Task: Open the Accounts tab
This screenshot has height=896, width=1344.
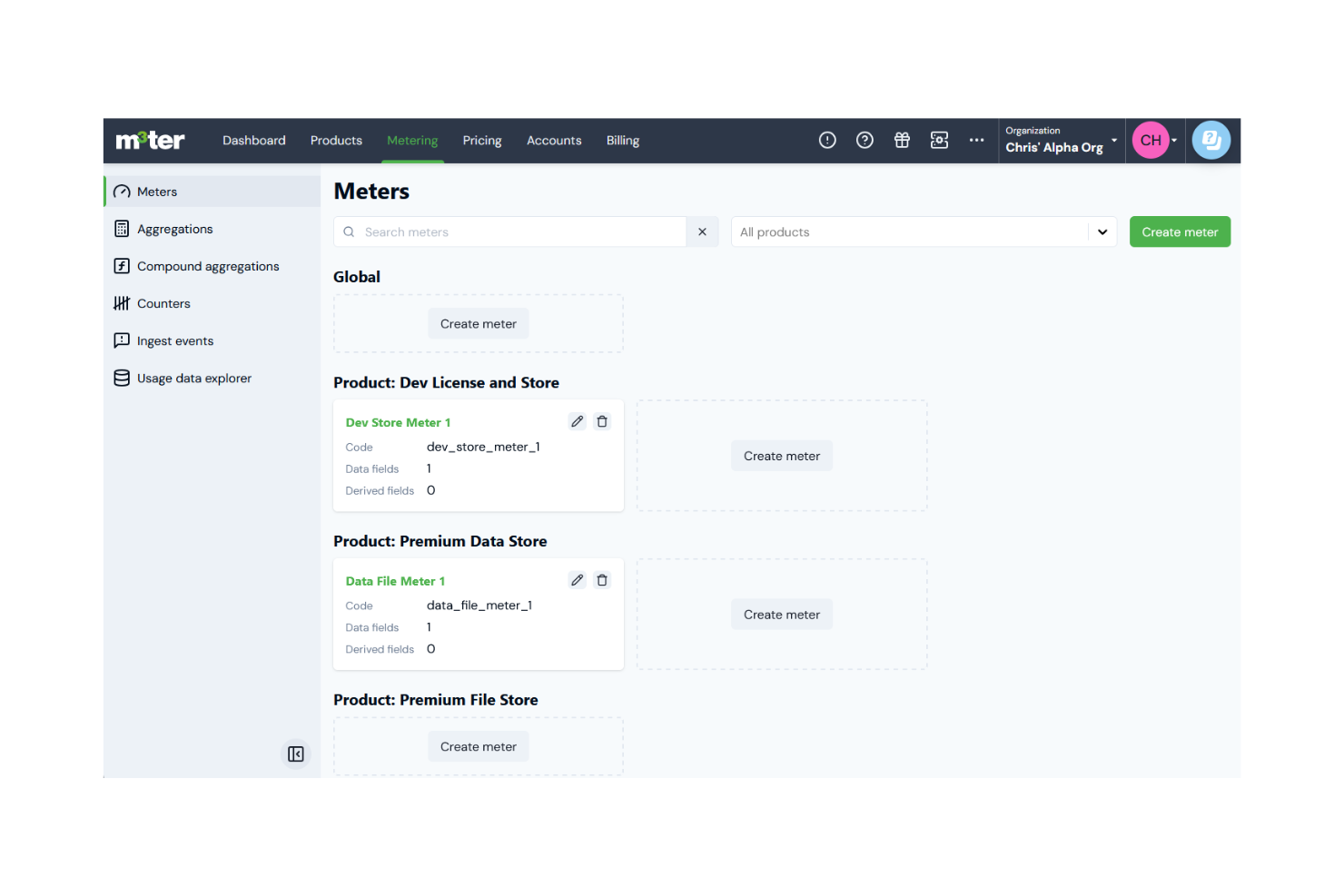Action: [x=554, y=140]
